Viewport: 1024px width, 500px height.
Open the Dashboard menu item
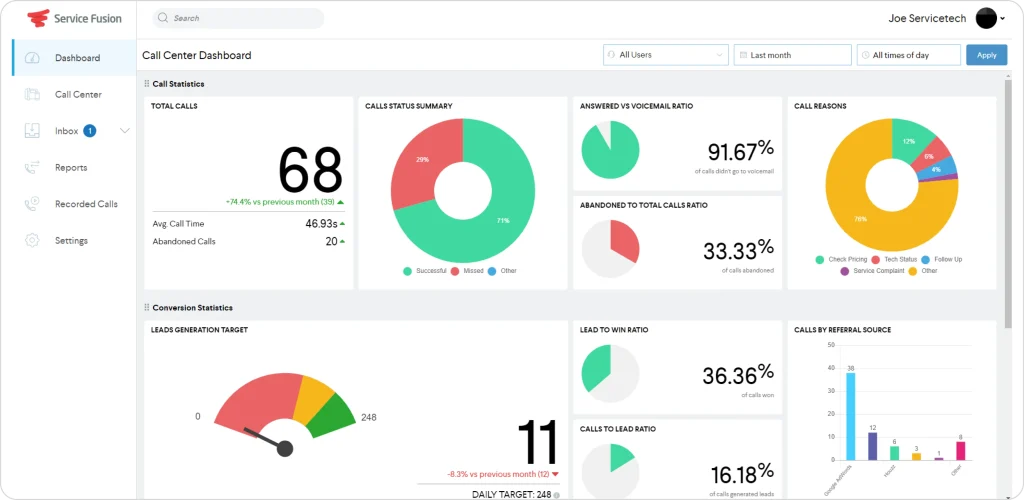pyautogui.click(x=74, y=57)
